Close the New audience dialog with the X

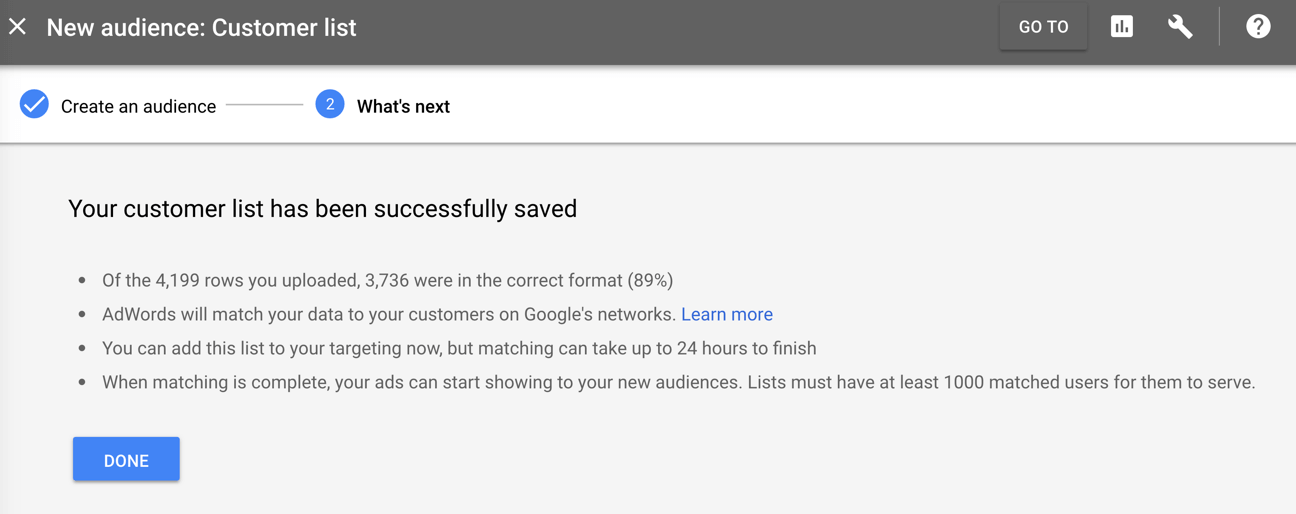tap(18, 27)
